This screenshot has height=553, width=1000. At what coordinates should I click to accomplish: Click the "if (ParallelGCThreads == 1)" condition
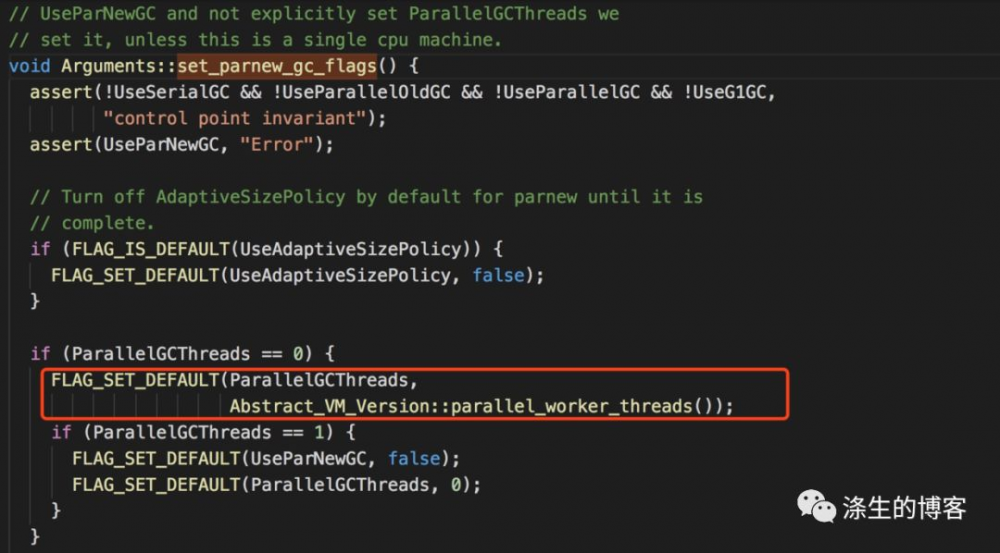coord(203,432)
